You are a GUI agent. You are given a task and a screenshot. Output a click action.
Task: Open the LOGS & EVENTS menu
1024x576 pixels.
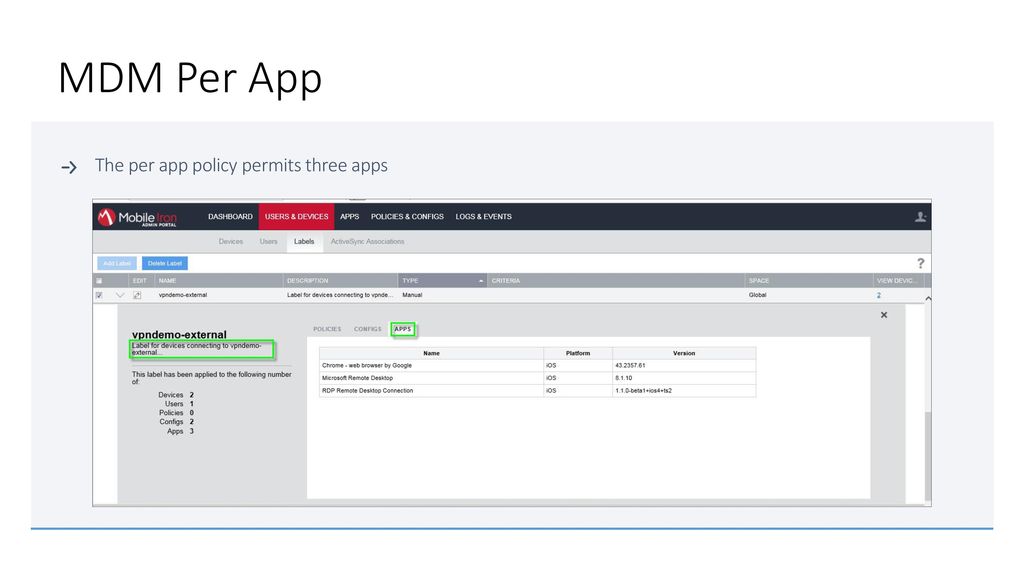click(x=483, y=217)
